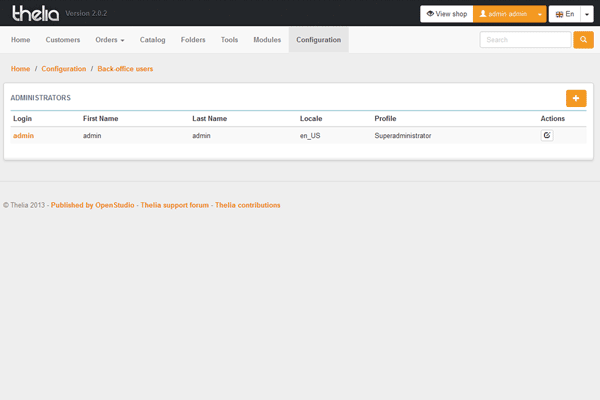Click the Thelia logo

[x=35, y=14]
